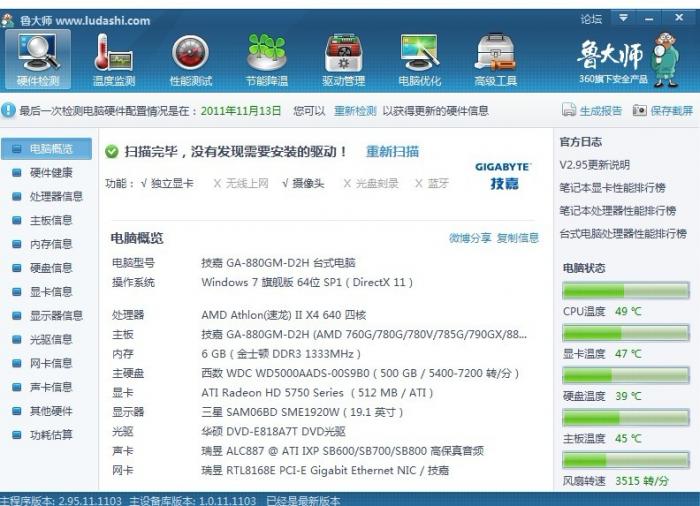Open the title bar dropdown menu arrow
The width and height of the screenshot is (700, 506).
click(623, 18)
